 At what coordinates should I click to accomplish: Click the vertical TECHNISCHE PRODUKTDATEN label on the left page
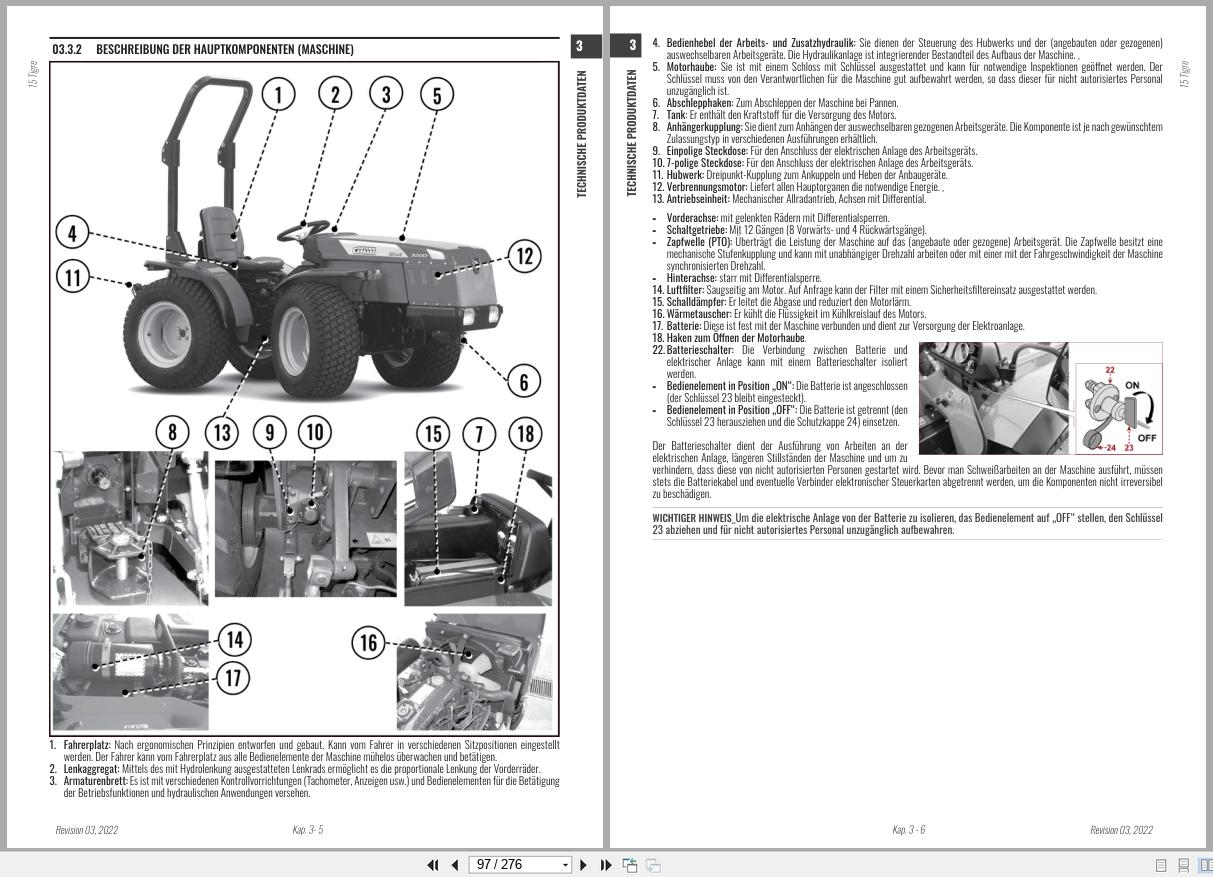(x=581, y=134)
